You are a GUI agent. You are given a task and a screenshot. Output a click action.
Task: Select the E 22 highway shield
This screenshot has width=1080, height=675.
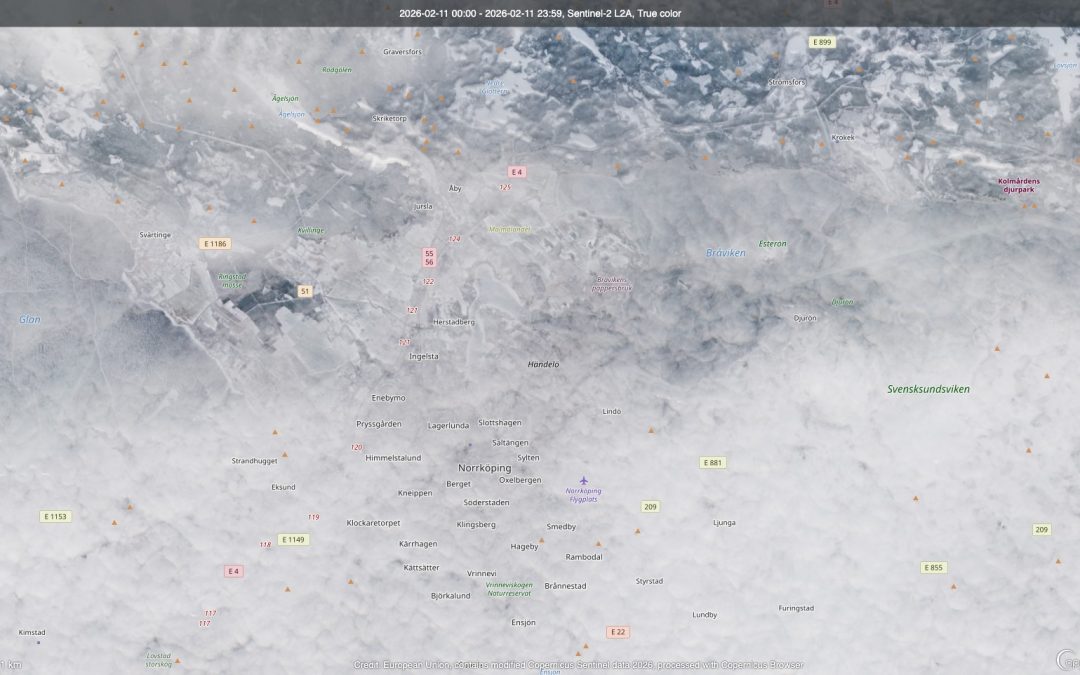click(617, 632)
